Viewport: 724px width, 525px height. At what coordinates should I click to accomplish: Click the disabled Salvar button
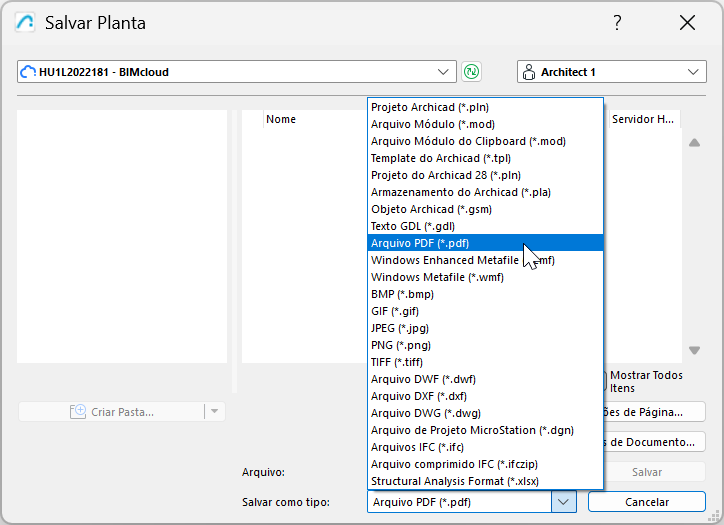tap(655, 472)
